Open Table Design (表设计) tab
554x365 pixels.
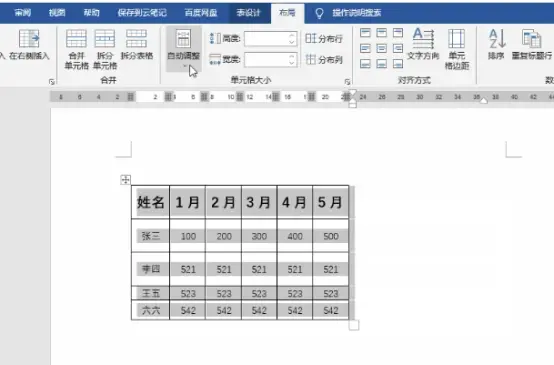pos(248,13)
